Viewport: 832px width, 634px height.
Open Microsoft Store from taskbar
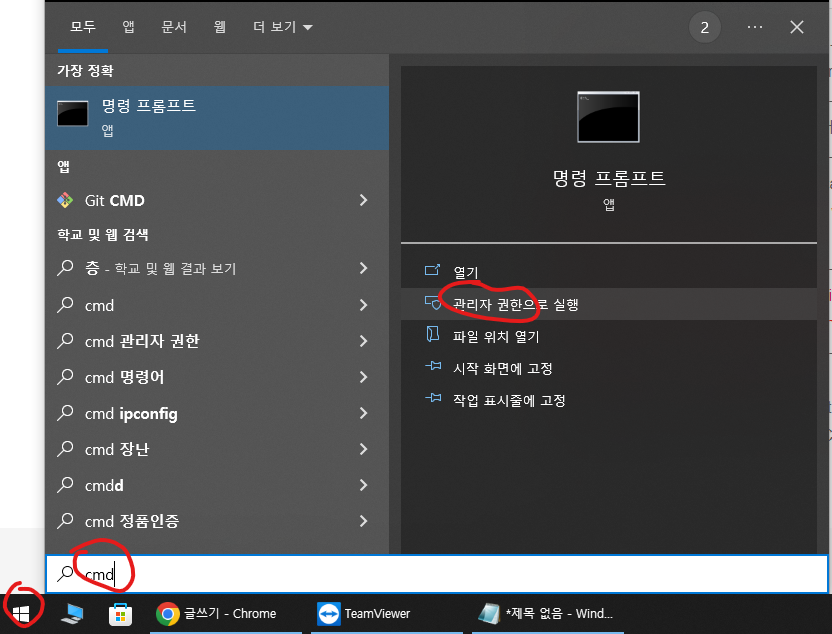(x=120, y=614)
